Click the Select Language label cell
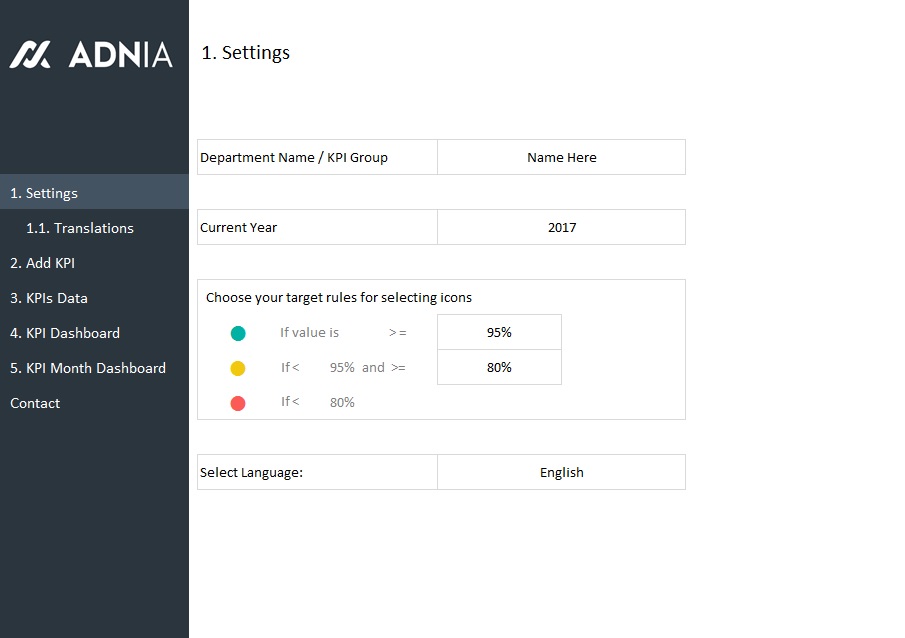 coord(252,472)
